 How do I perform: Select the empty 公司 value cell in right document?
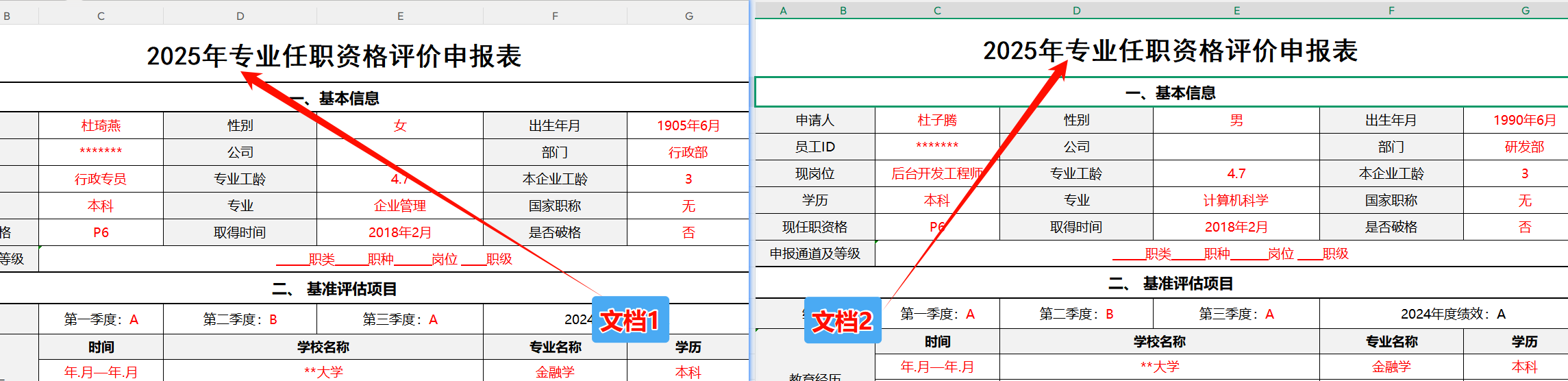(1236, 147)
